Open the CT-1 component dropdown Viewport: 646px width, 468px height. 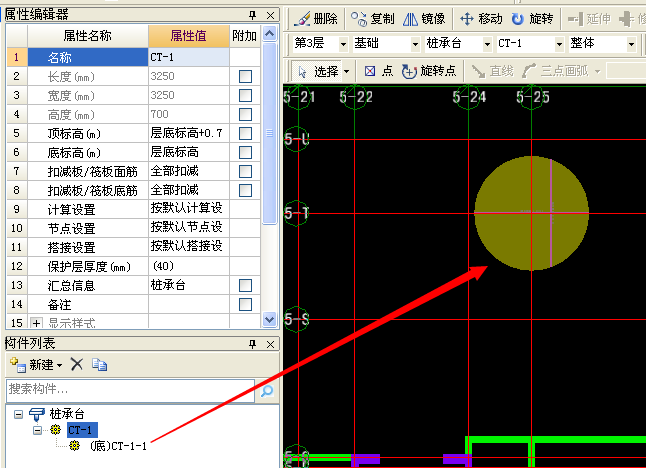click(559, 44)
